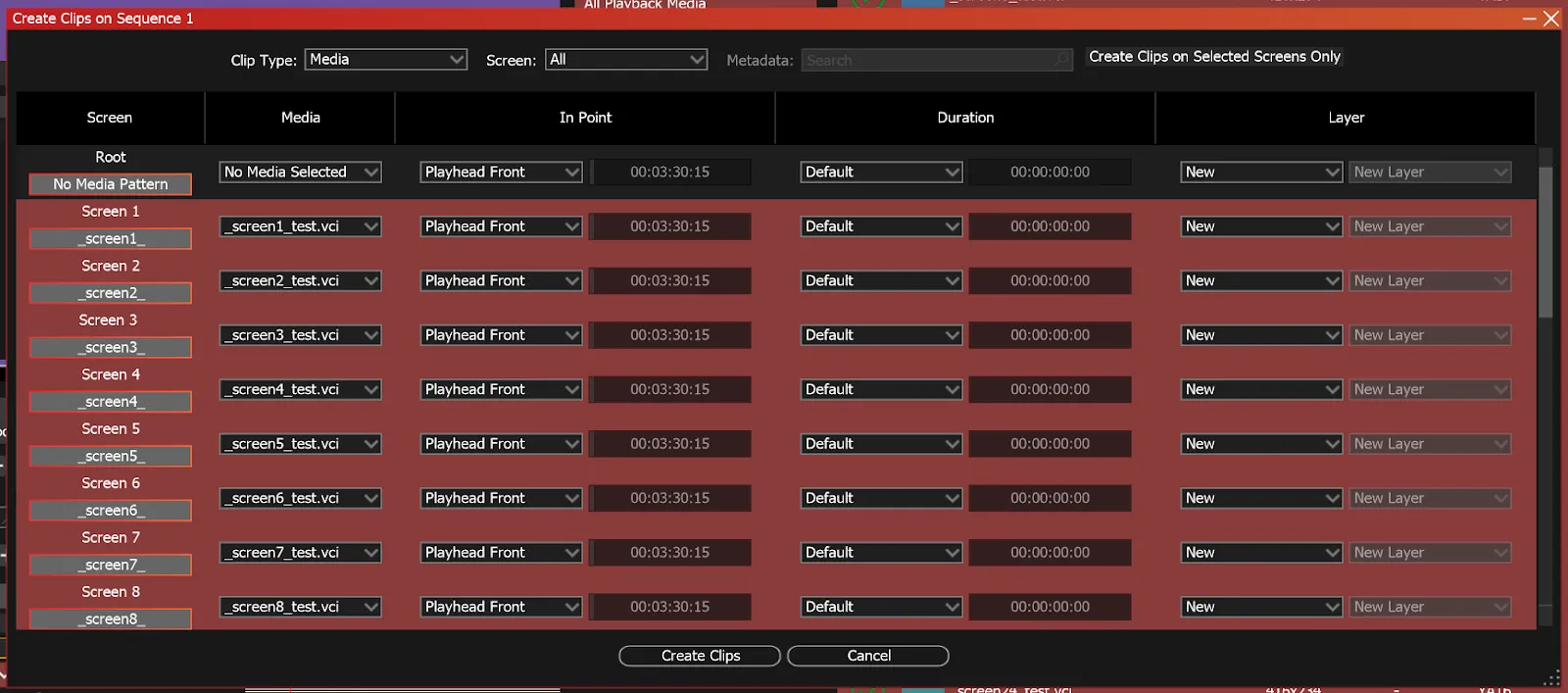Screen dimensions: 1568x693
Task: Open Screen 4 Duration Default dropdown
Action: click(881, 389)
